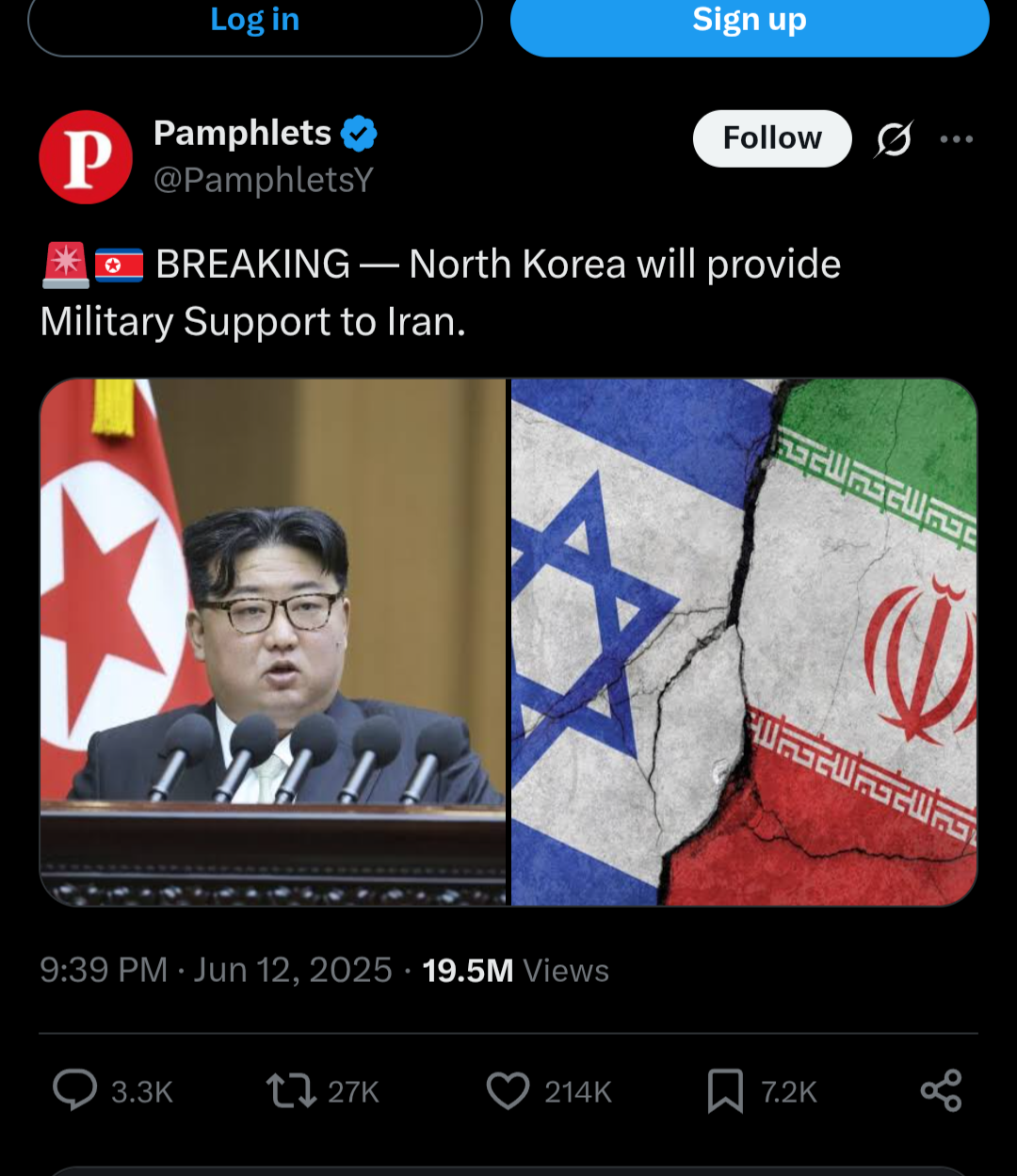Image resolution: width=1017 pixels, height=1176 pixels.
Task: Click the 27K repost count
Action: point(353,1092)
